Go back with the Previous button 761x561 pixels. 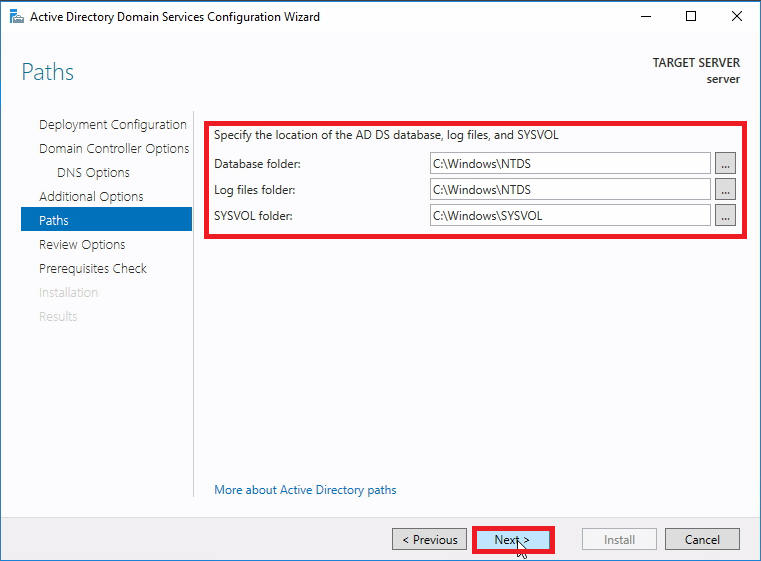430,540
